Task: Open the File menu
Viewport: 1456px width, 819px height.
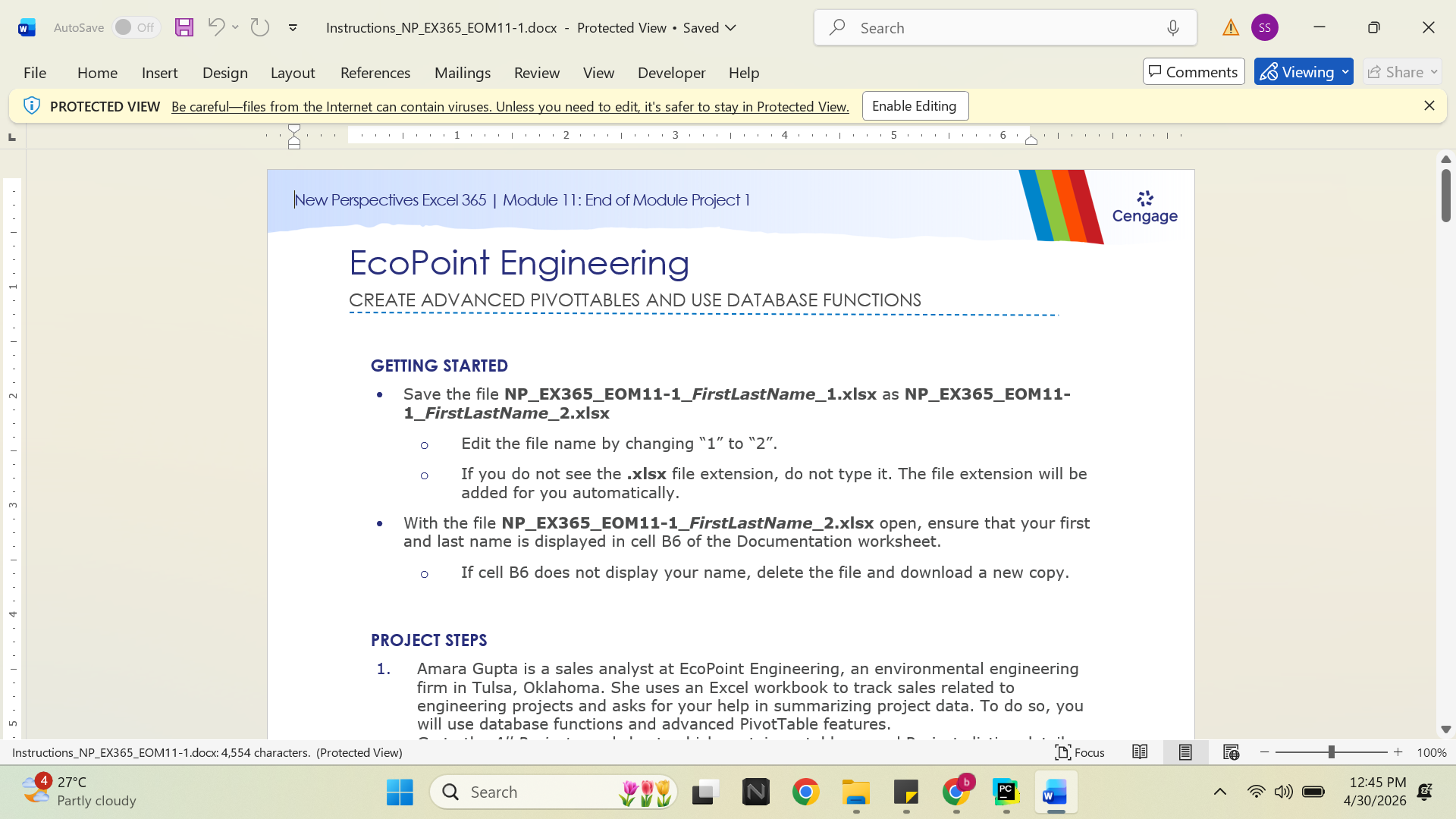Action: tap(35, 73)
